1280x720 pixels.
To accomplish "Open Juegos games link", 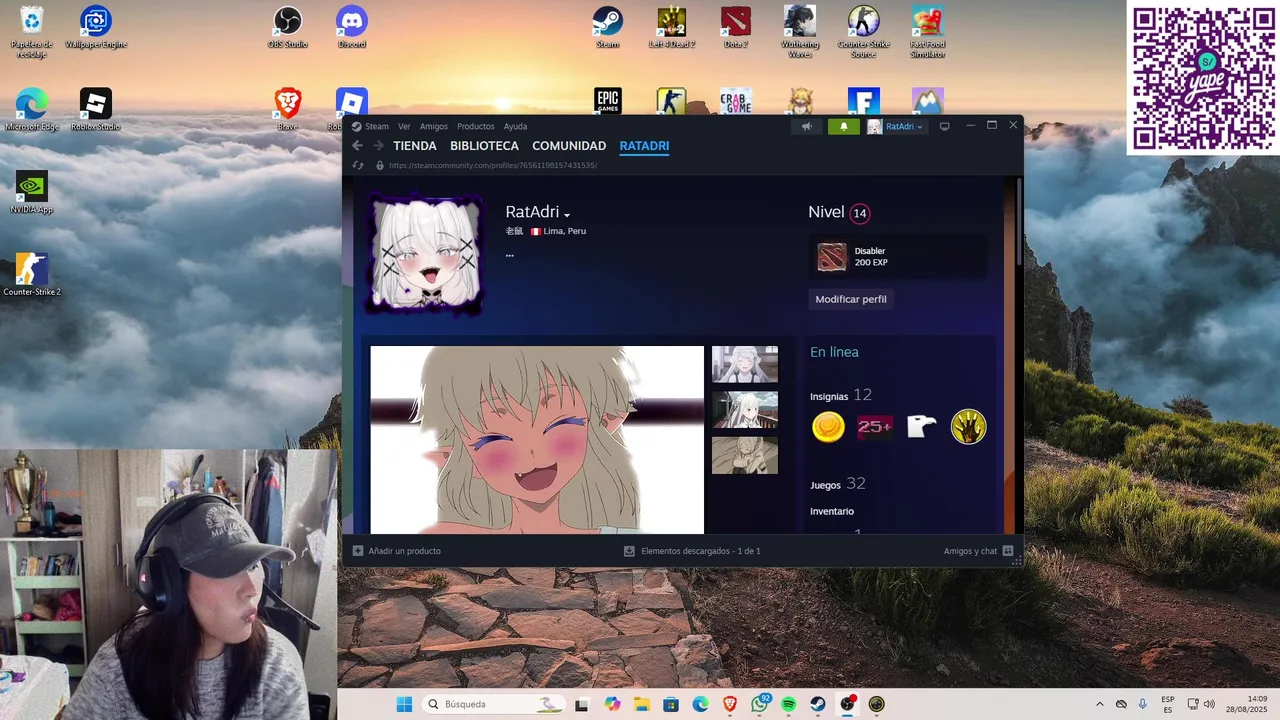I will coord(825,485).
